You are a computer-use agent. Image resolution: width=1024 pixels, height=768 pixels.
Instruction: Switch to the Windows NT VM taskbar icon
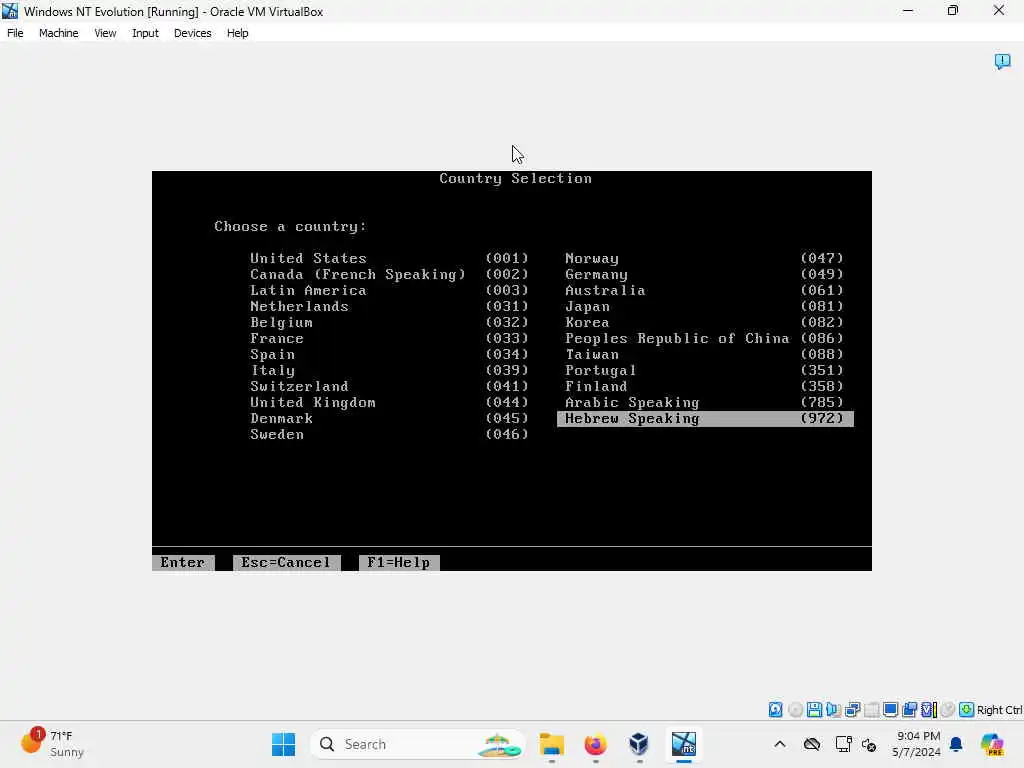tap(683, 744)
